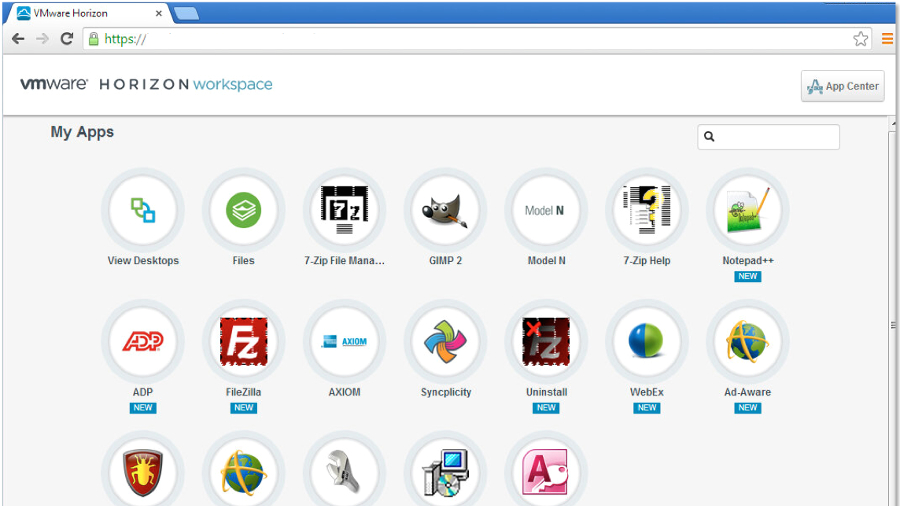
Task: Click the App Center button
Action: 843,86
